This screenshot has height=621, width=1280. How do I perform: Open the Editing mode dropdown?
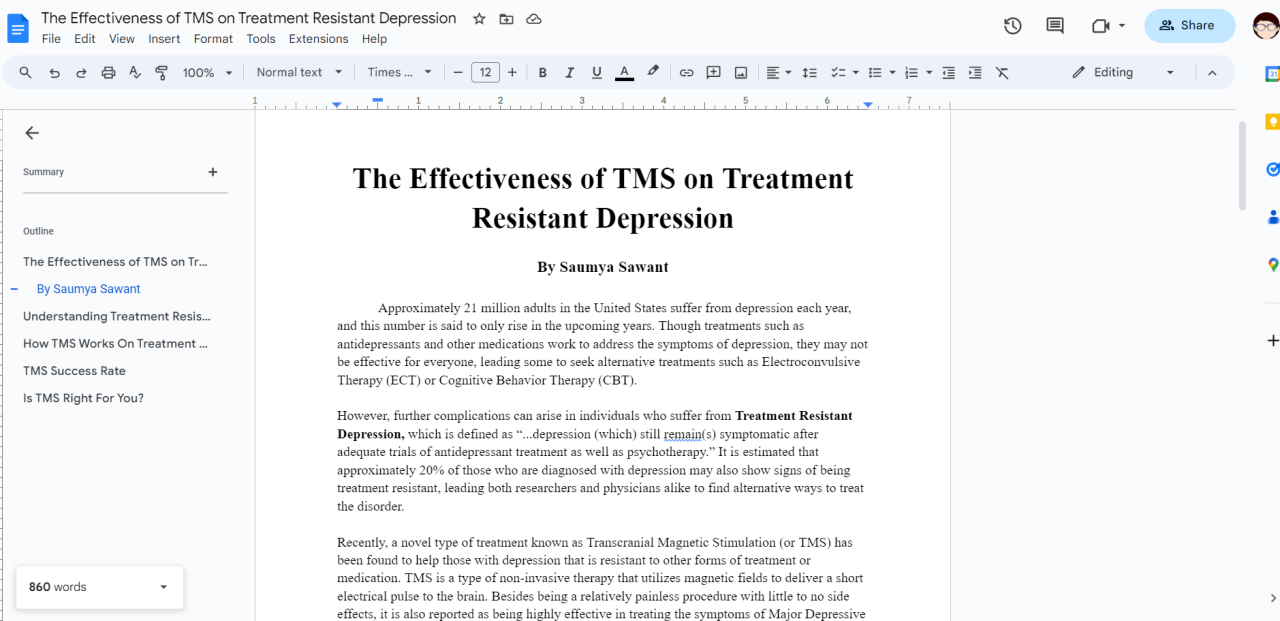(1123, 73)
